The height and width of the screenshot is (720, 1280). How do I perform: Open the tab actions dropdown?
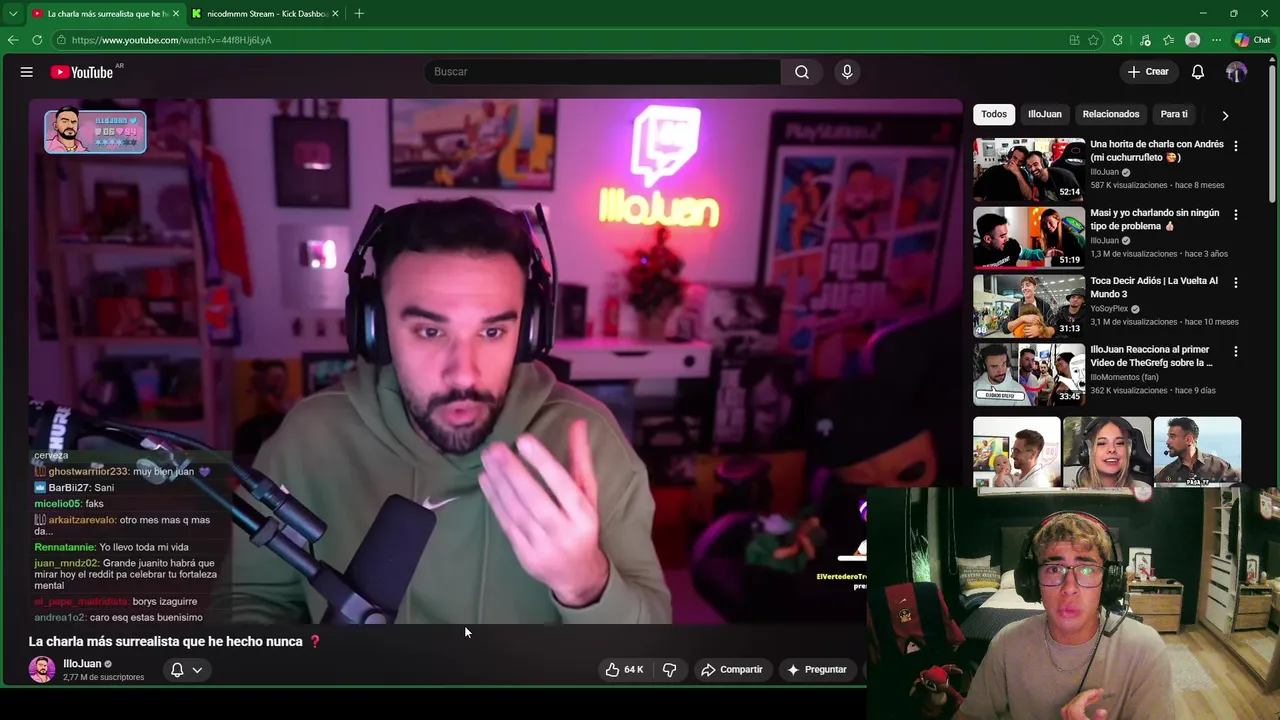[x=13, y=14]
